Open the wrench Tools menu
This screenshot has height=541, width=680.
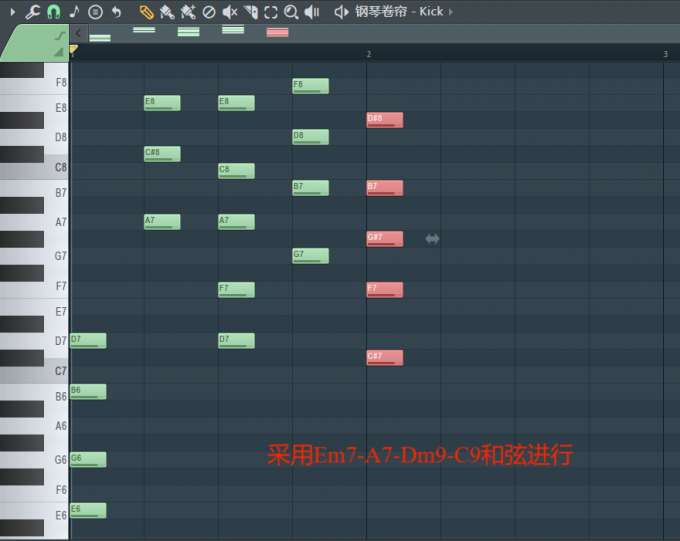pyautogui.click(x=33, y=12)
